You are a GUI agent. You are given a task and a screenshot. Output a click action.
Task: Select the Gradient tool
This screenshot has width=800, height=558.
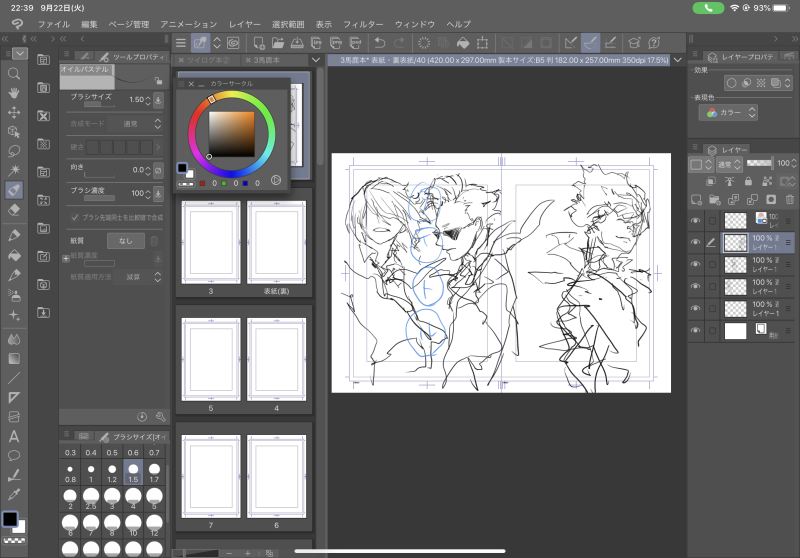tap(14, 359)
